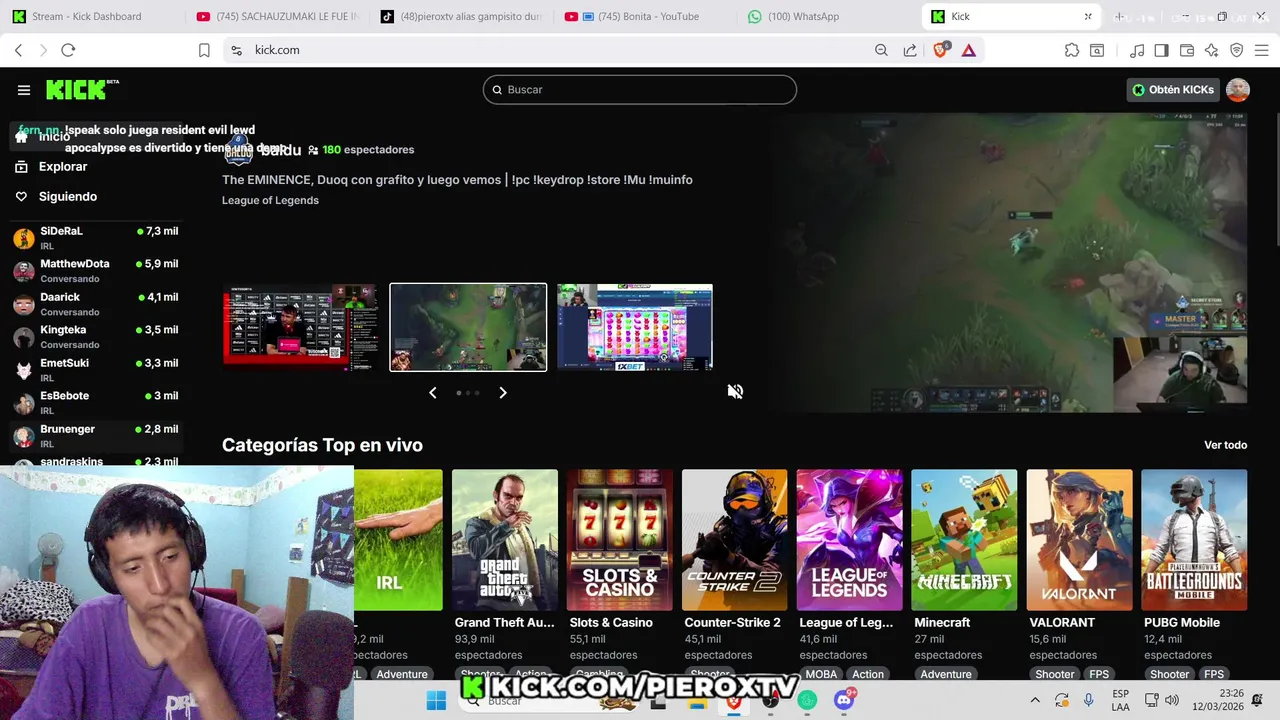This screenshot has width=1280, height=720.
Task: Open the user profile avatar menu
Action: tap(1238, 90)
